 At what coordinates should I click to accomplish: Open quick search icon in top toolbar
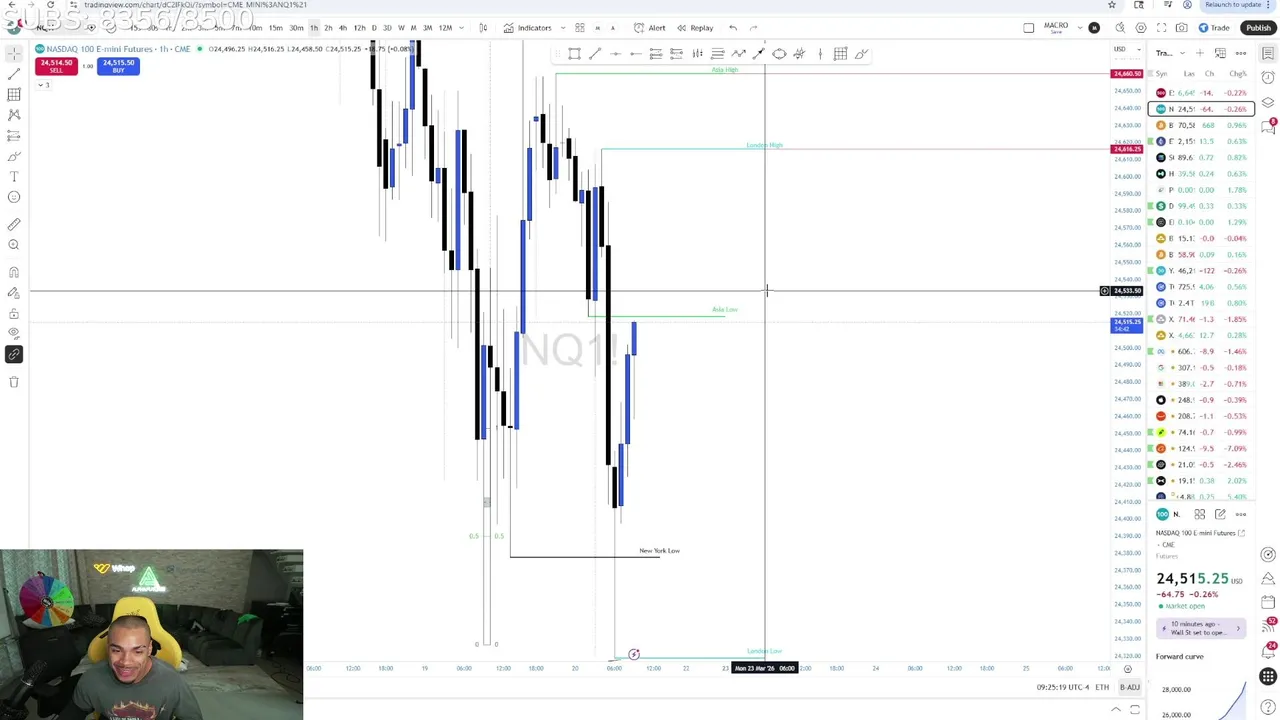(x=1120, y=28)
